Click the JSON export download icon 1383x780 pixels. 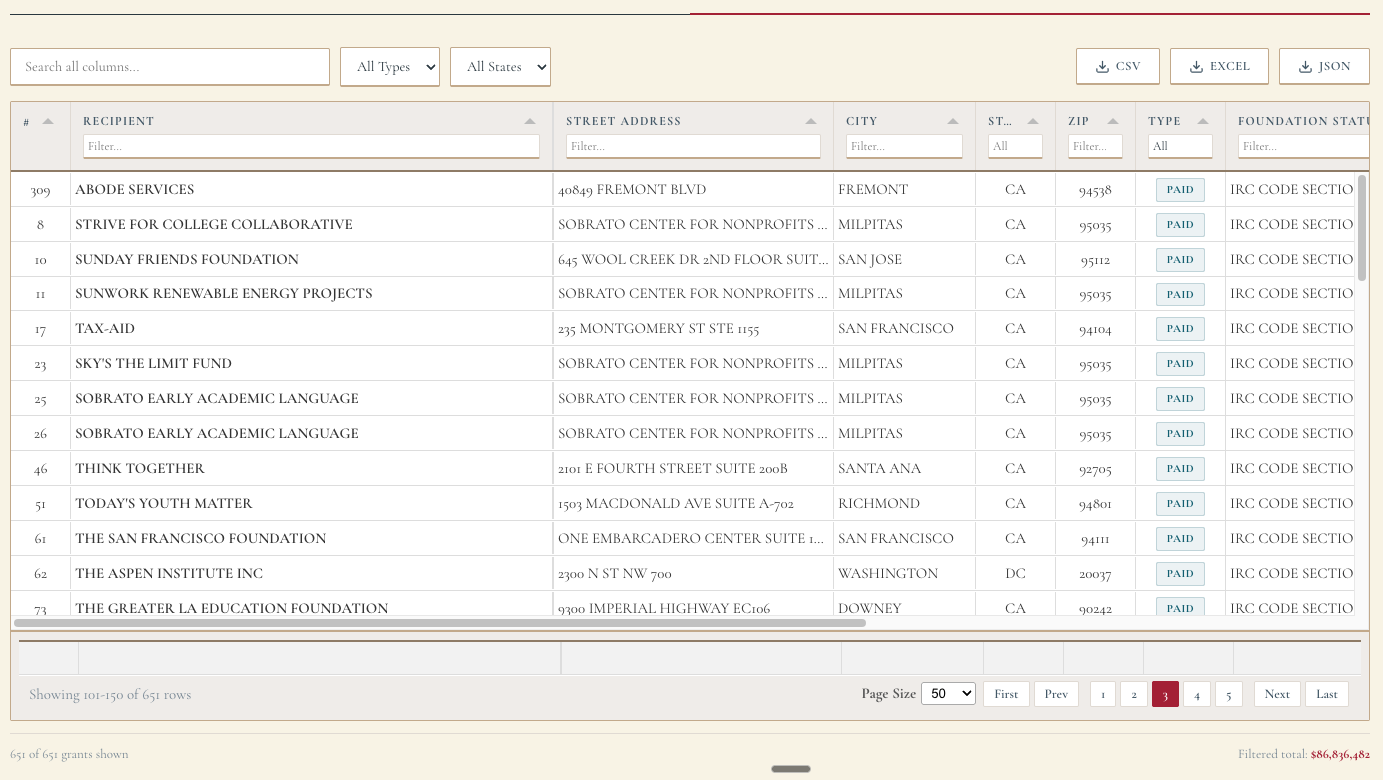pyautogui.click(x=1305, y=67)
